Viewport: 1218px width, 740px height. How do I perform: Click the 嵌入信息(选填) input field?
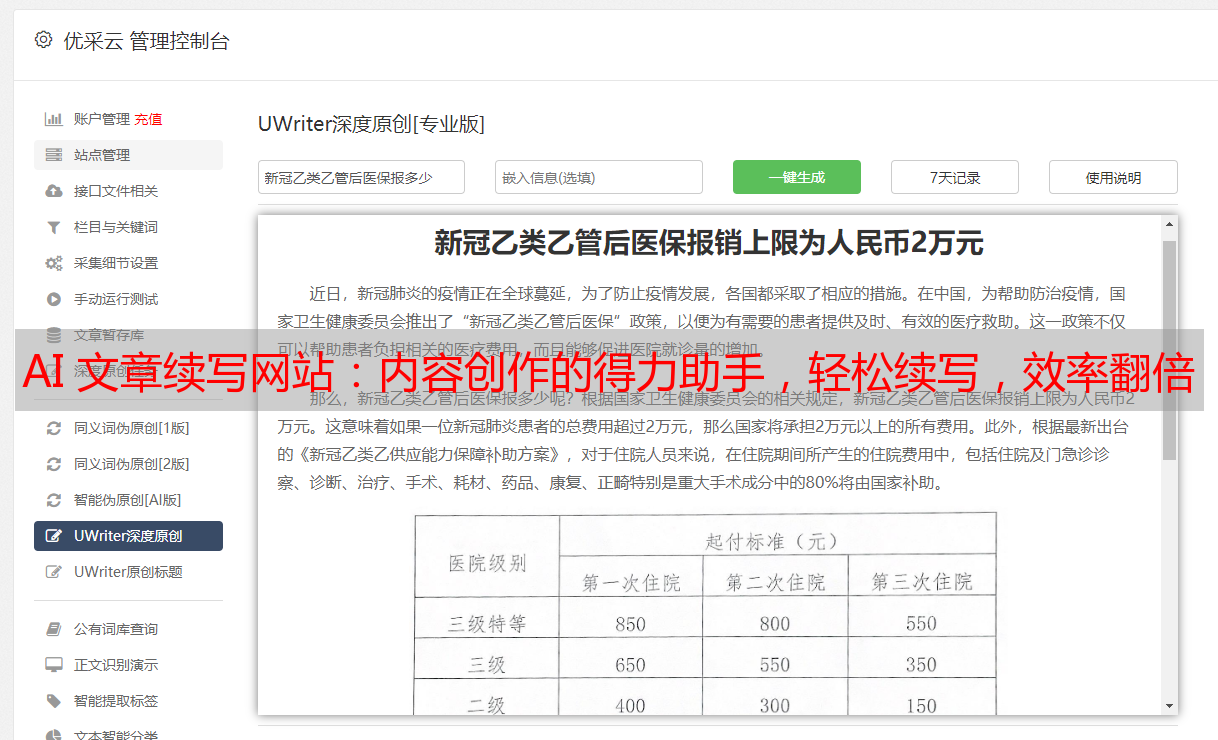pos(598,177)
